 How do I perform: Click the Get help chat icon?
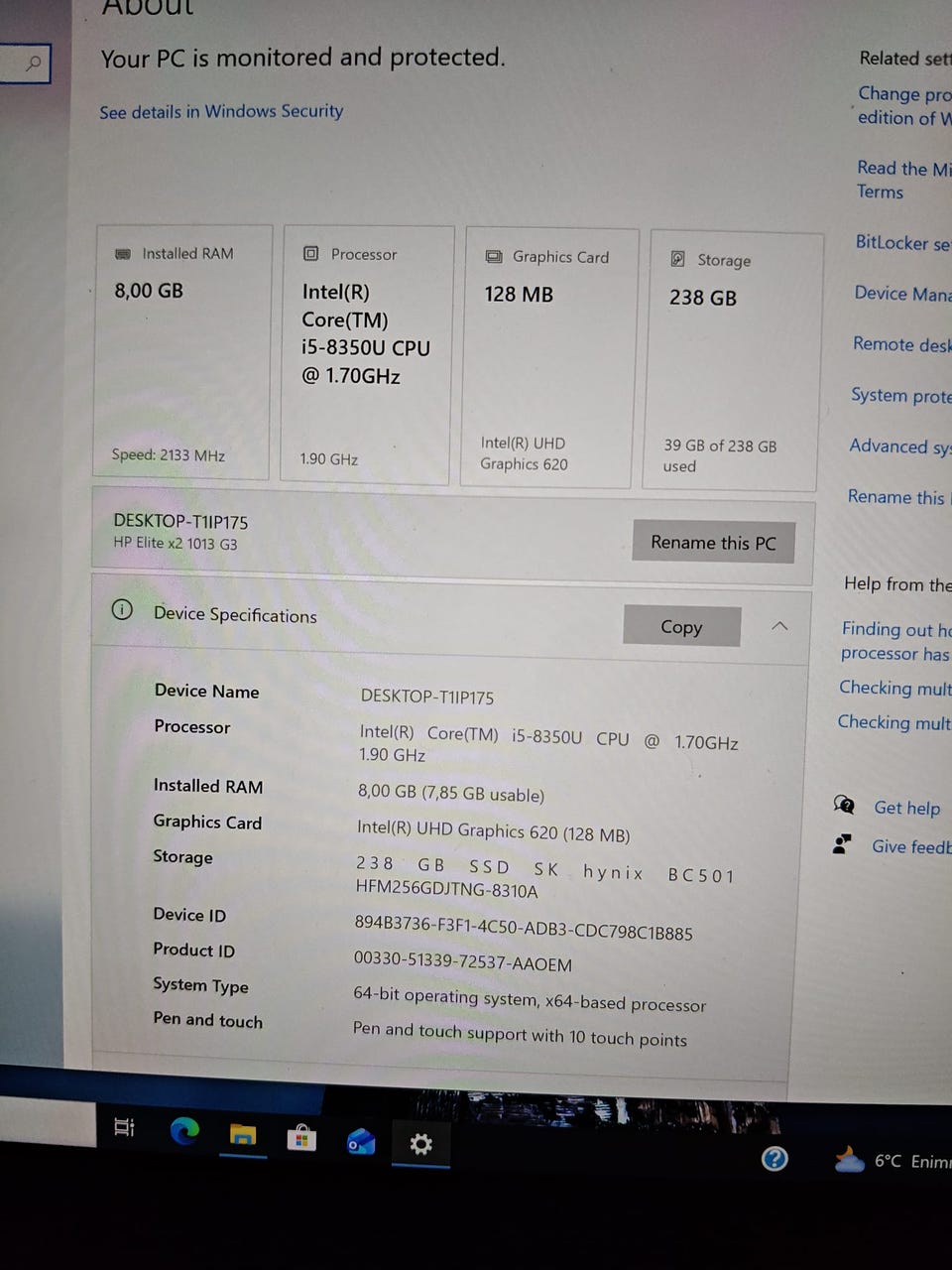[x=844, y=805]
